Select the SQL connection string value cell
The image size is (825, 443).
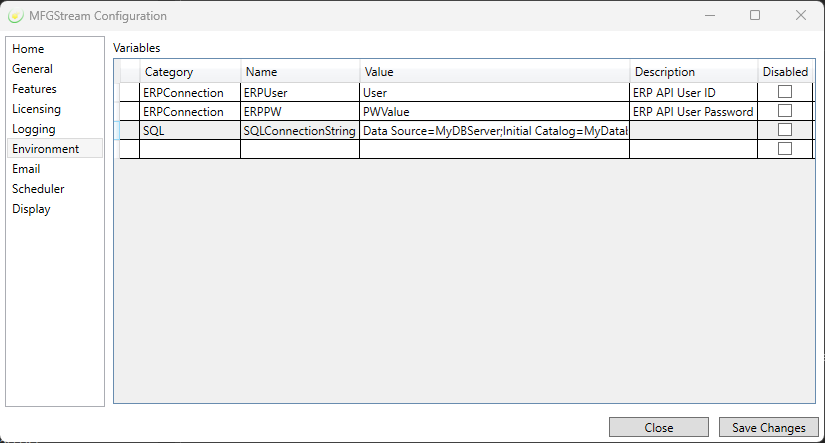pyautogui.click(x=494, y=131)
